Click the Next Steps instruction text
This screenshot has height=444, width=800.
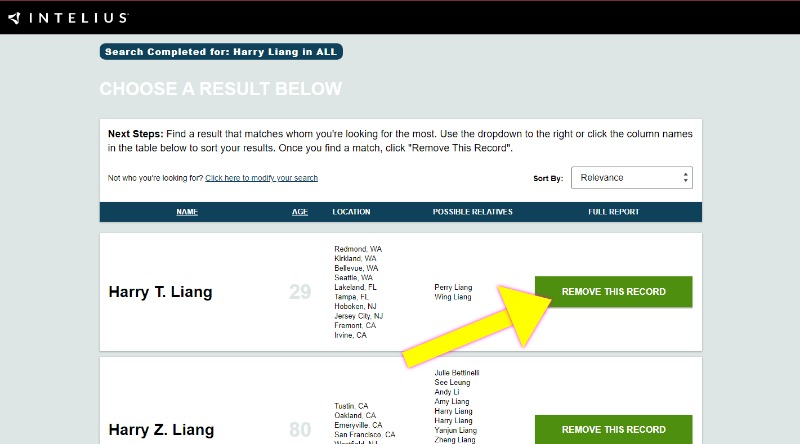pos(400,141)
